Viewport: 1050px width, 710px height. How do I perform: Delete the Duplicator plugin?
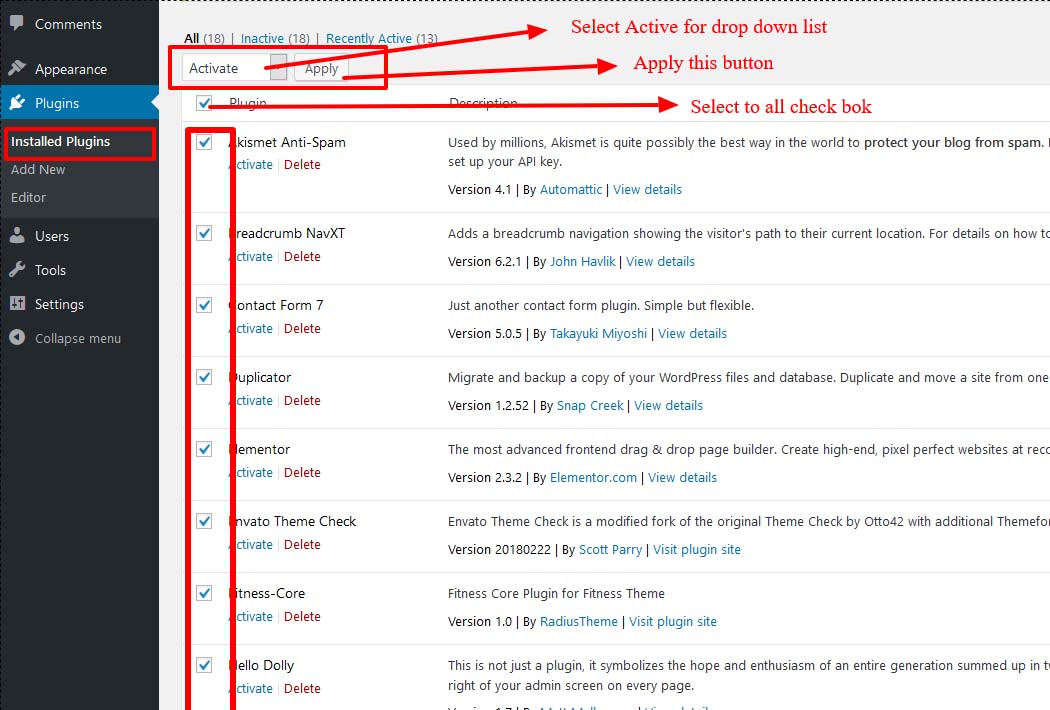point(302,401)
